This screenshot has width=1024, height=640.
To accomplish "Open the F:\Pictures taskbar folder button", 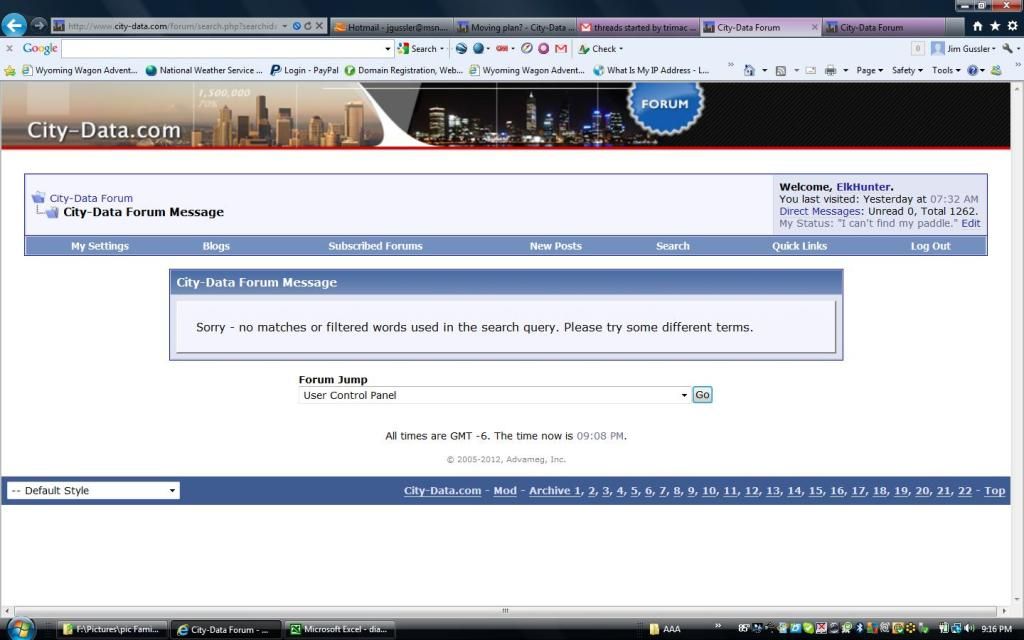I will [x=112, y=630].
